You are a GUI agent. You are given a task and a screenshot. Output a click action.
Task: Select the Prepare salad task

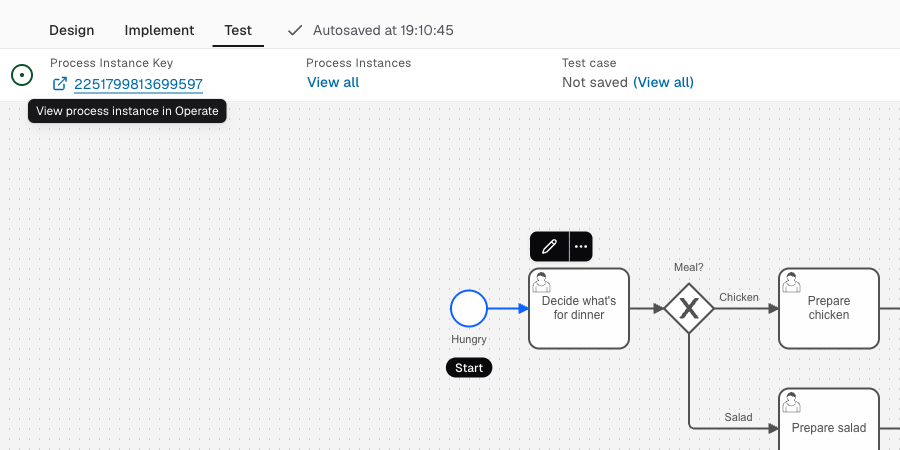(x=829, y=419)
